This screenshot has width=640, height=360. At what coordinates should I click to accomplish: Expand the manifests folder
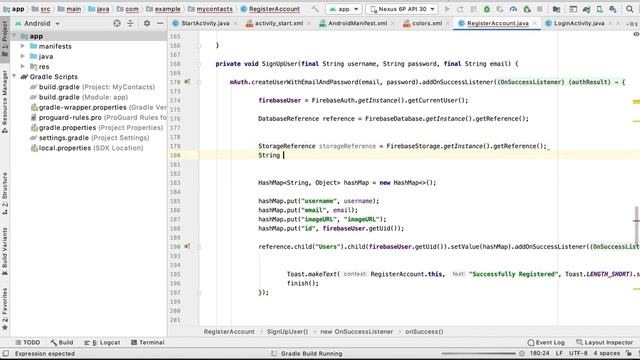[x=23, y=47]
